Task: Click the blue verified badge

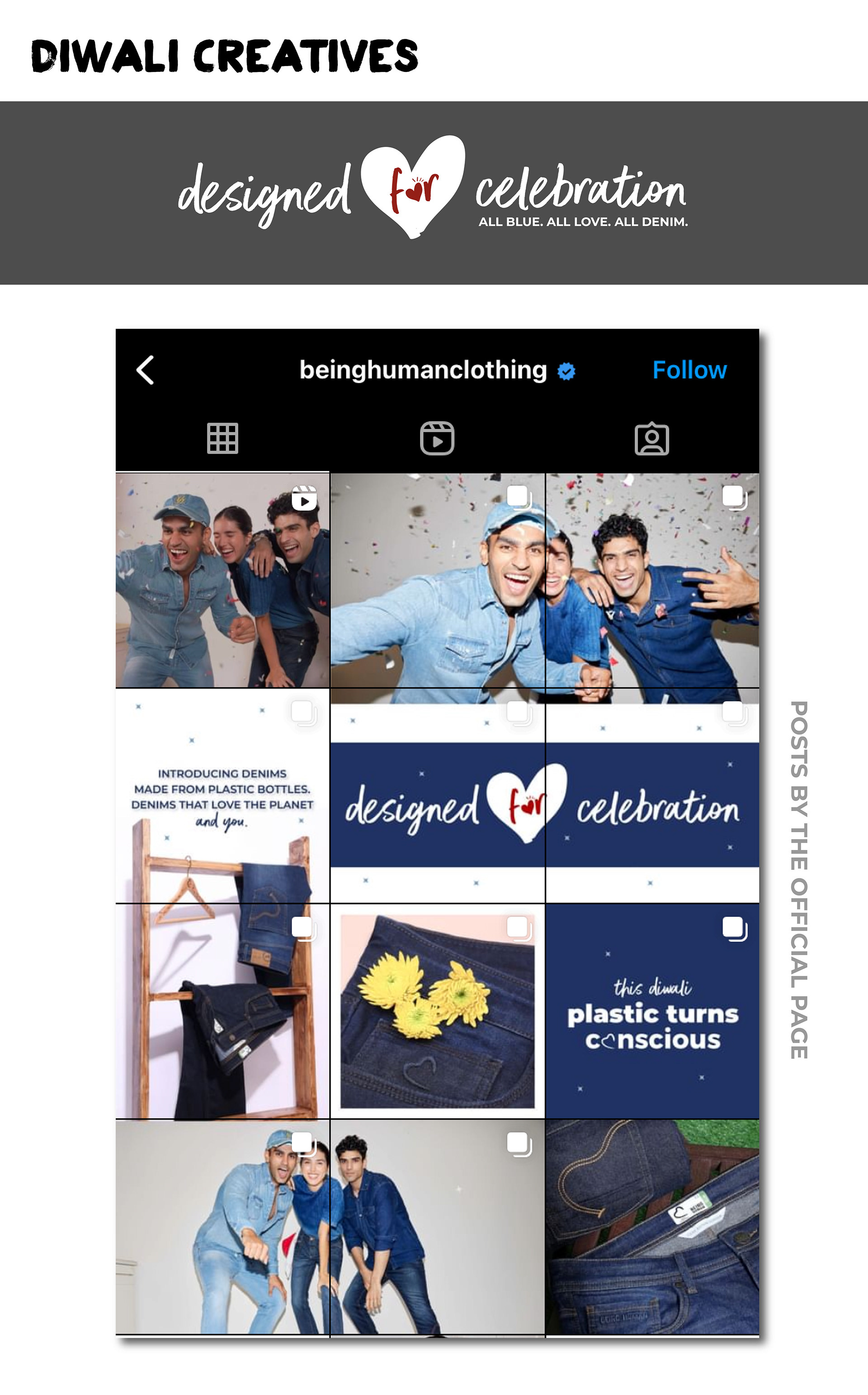Action: tap(566, 371)
